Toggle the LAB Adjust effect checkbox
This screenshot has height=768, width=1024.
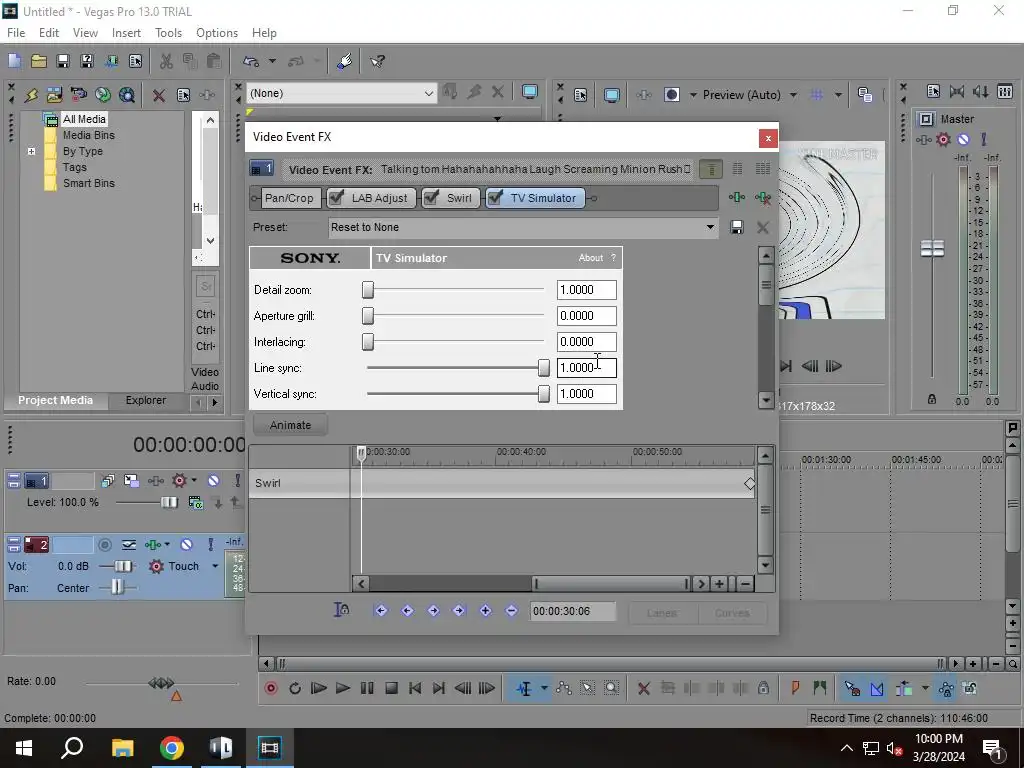(x=336, y=198)
